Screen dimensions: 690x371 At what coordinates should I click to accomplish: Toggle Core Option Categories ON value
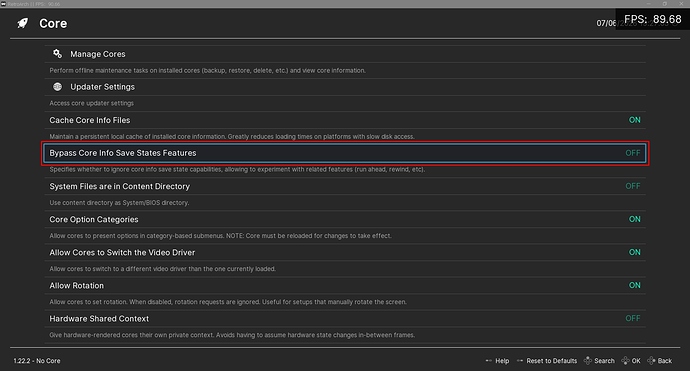pyautogui.click(x=635, y=219)
